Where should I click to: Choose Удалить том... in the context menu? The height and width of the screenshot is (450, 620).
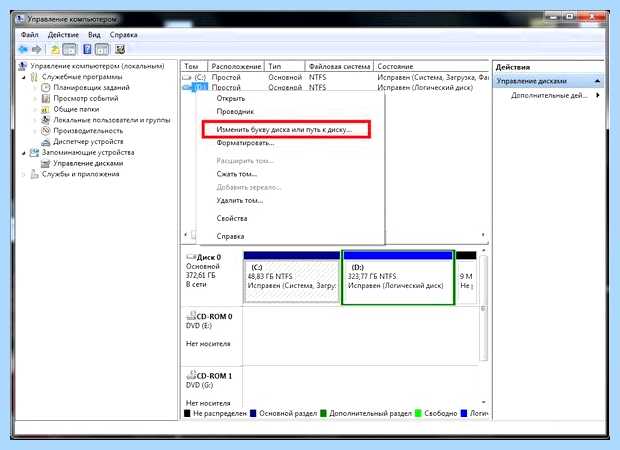[x=240, y=200]
